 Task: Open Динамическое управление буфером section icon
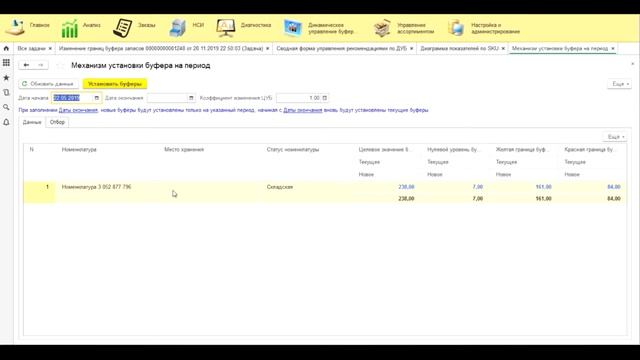[293, 28]
